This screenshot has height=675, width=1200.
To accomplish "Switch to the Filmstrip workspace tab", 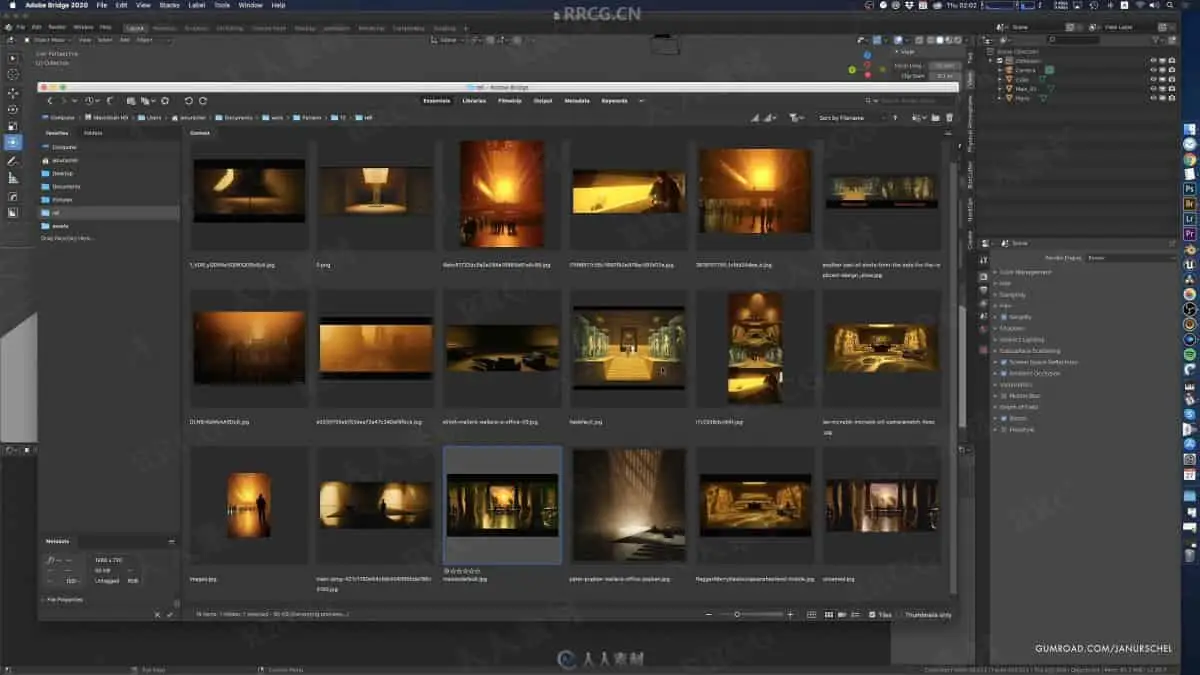I will pyautogui.click(x=509, y=101).
